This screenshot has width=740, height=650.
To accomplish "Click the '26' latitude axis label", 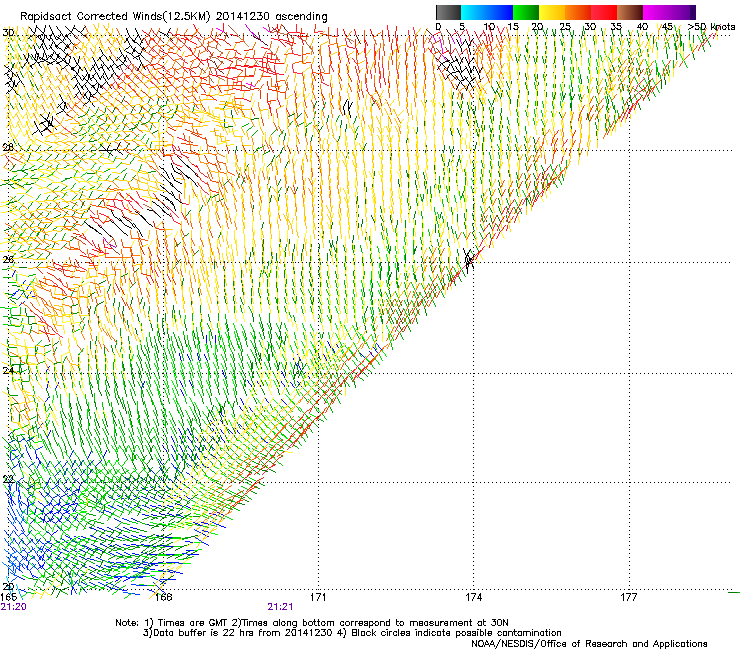I will point(8,259).
